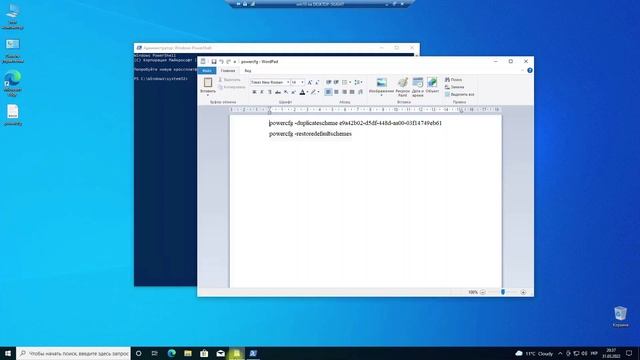The image size is (640, 360).
Task: Decrease paragraph indent
Action: click(329, 82)
